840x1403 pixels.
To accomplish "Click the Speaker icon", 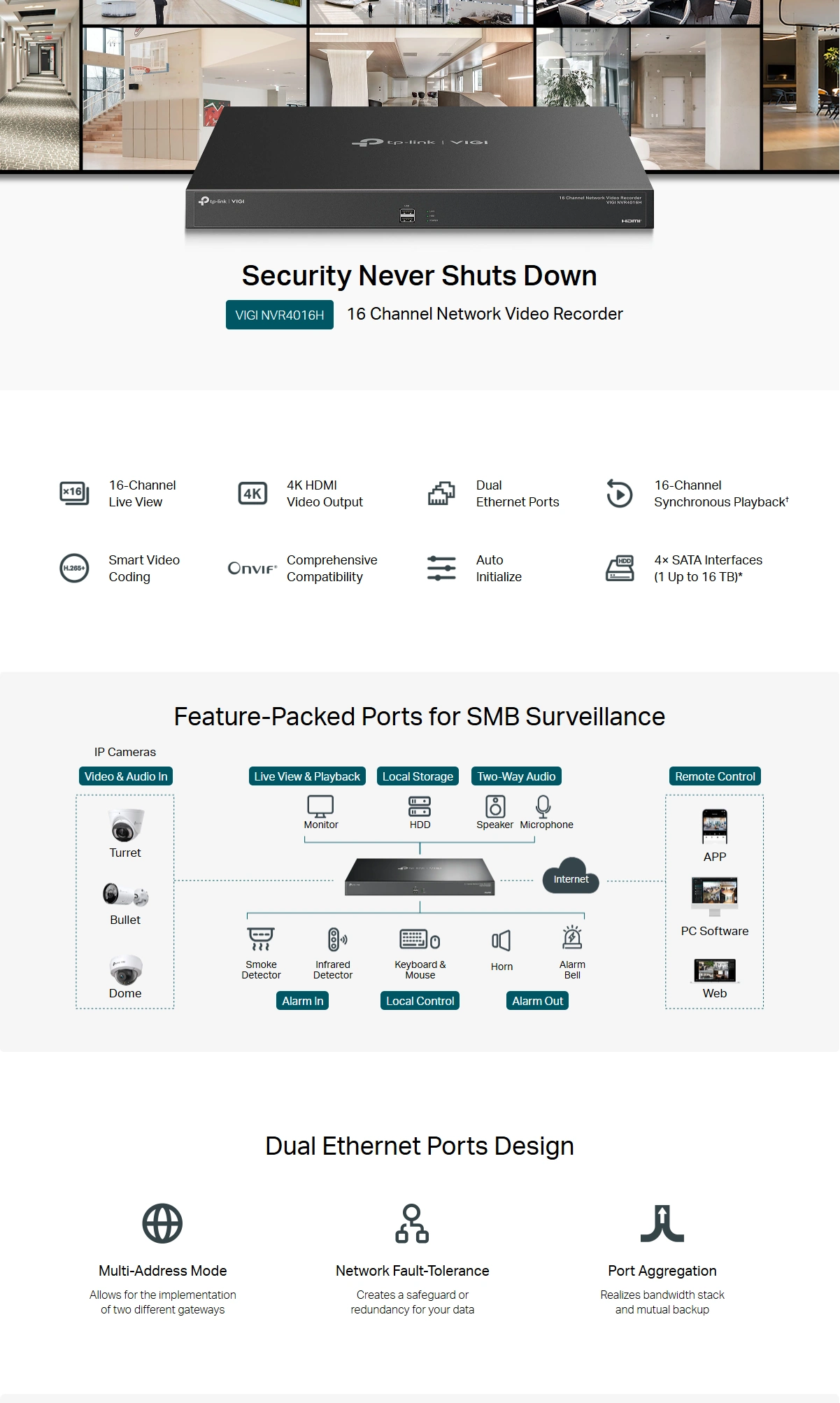I will tap(495, 806).
